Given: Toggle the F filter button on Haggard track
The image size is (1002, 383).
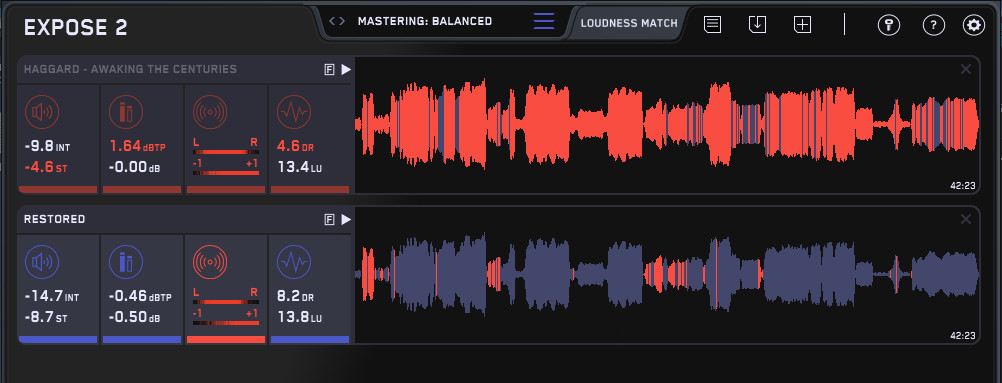Looking at the screenshot, I should click(x=329, y=70).
